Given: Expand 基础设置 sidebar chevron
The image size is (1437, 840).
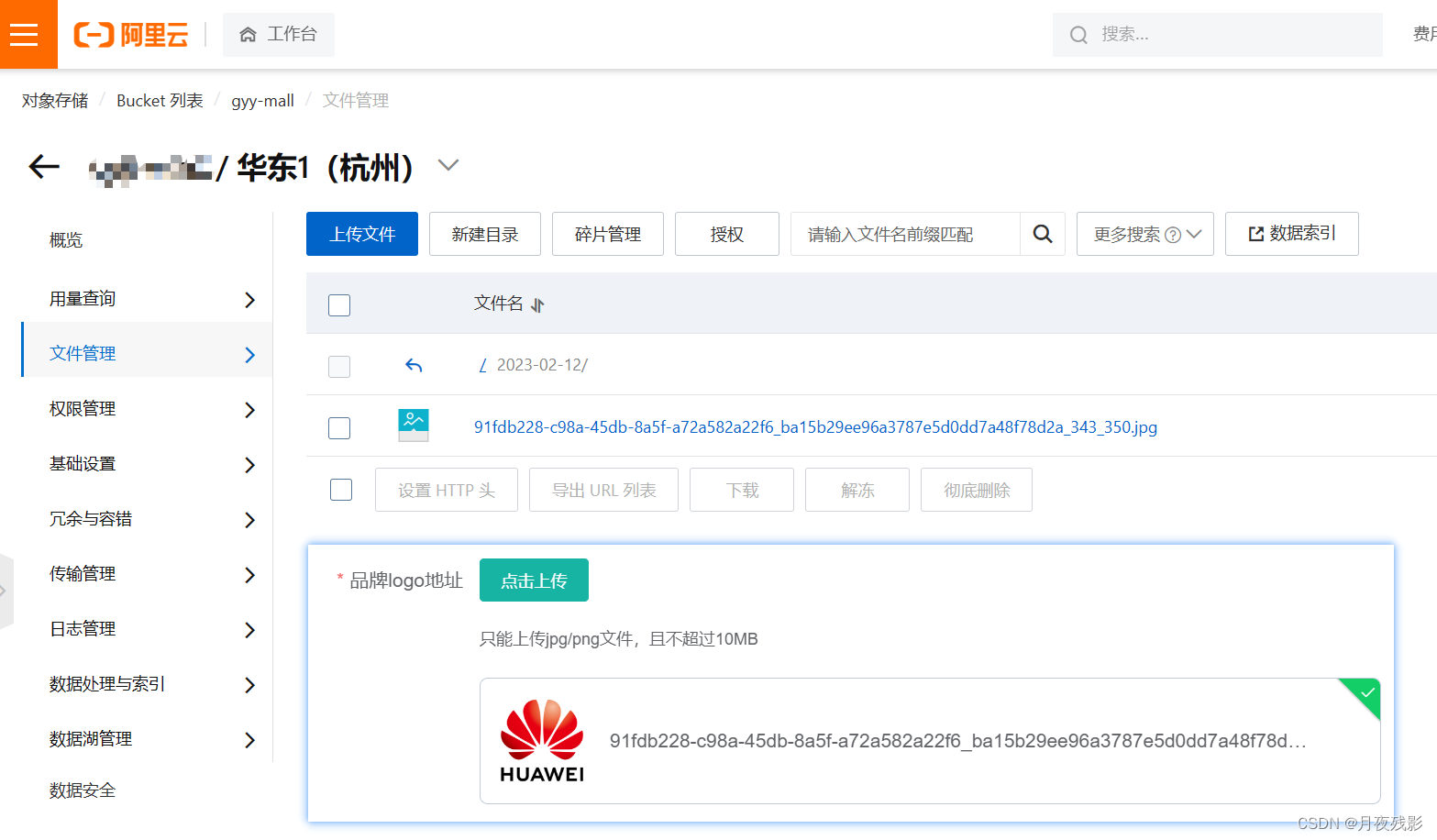Looking at the screenshot, I should pyautogui.click(x=249, y=465).
